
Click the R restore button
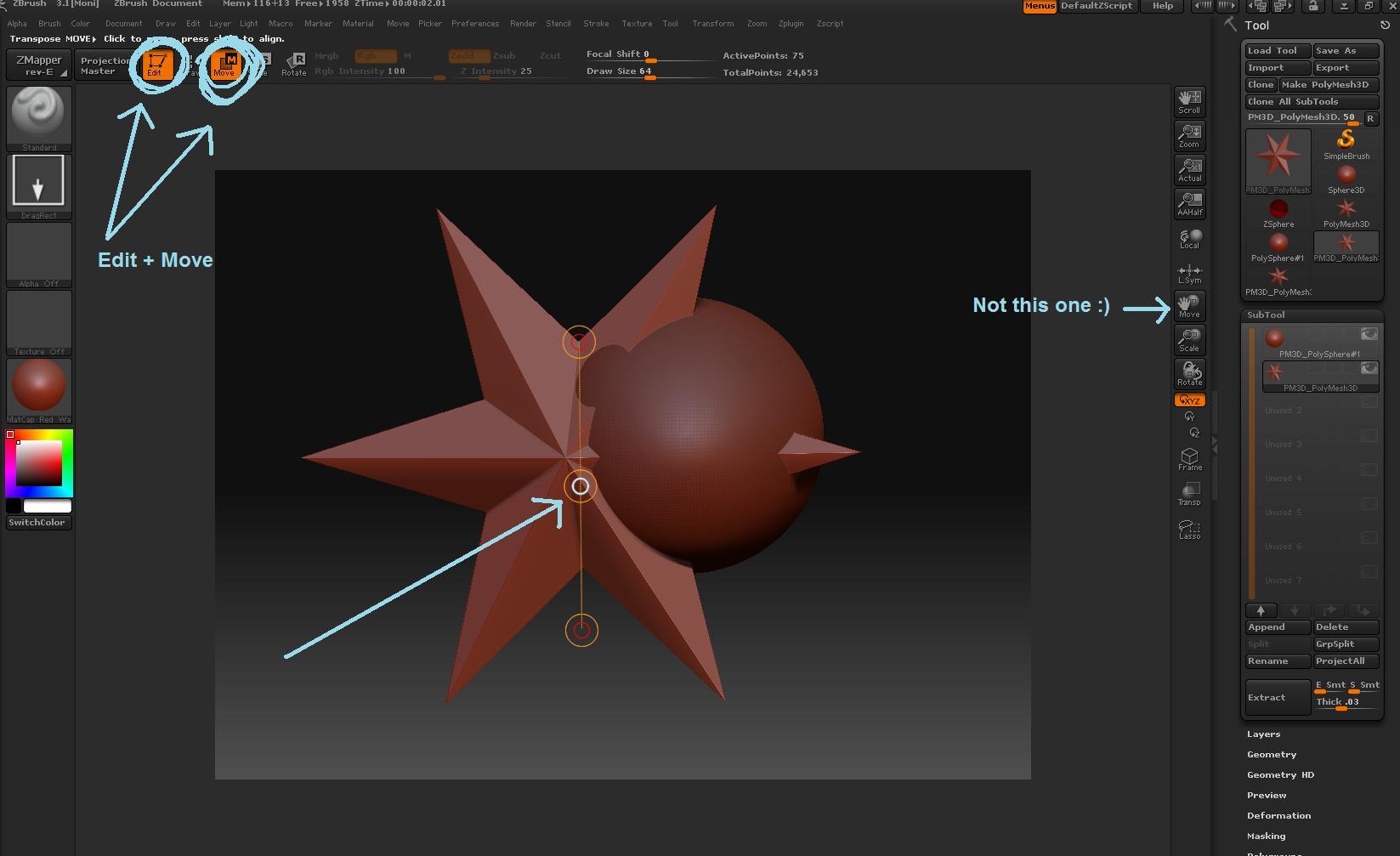tap(1370, 119)
